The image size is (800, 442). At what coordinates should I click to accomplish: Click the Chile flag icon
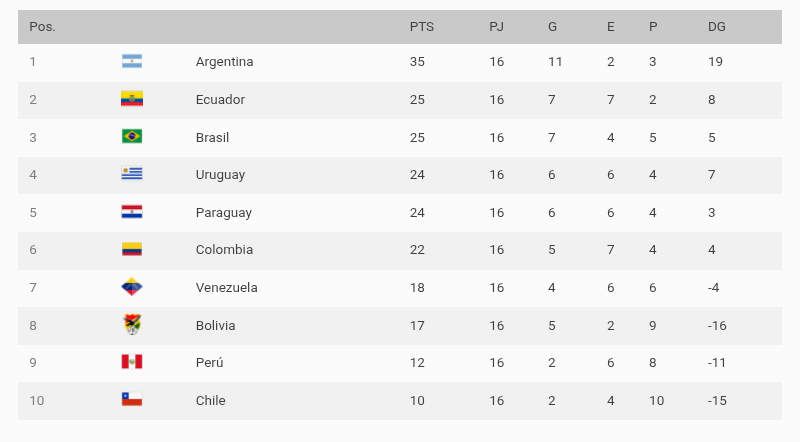click(x=132, y=400)
